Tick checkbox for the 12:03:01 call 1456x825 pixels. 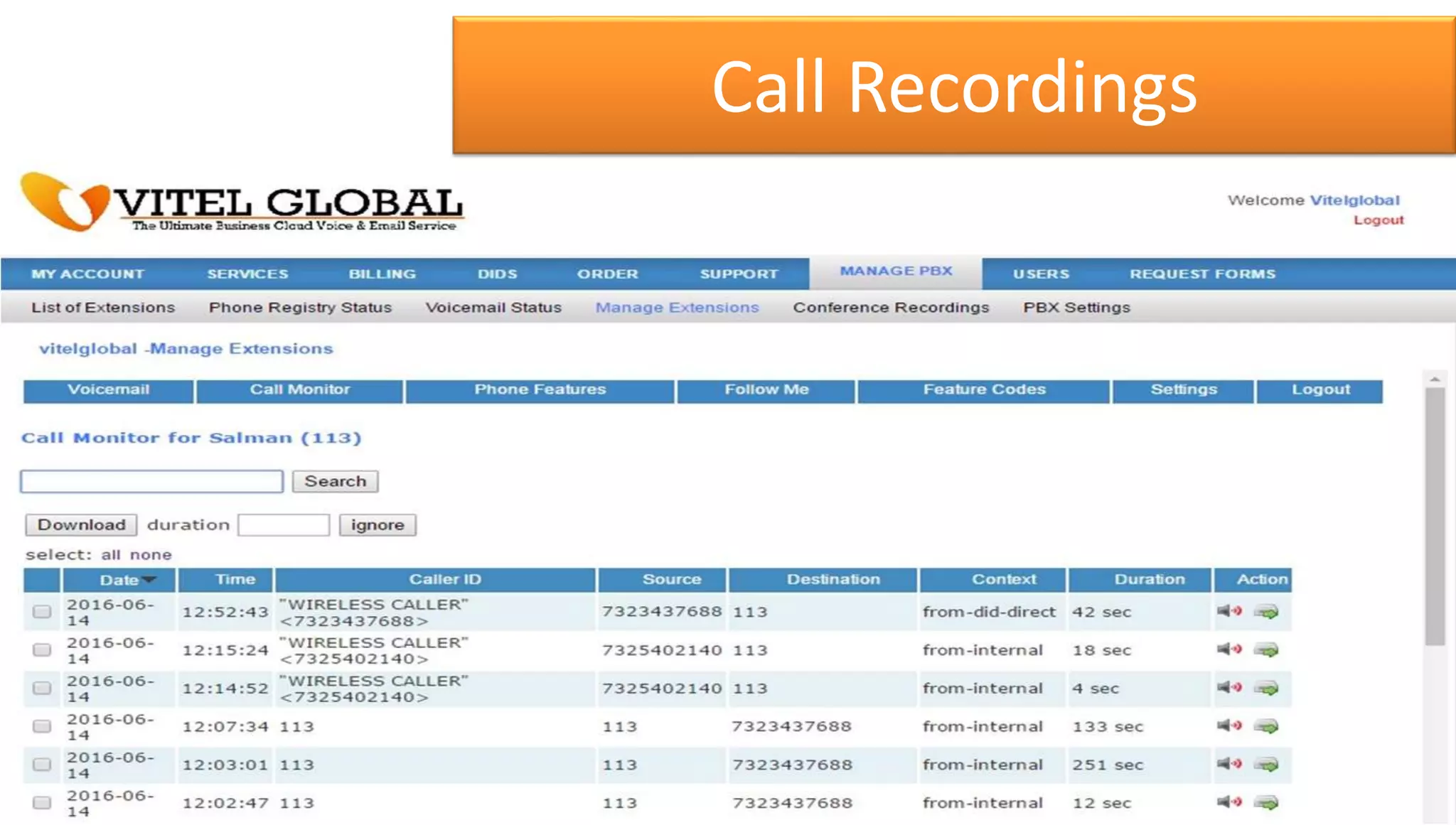click(x=42, y=765)
